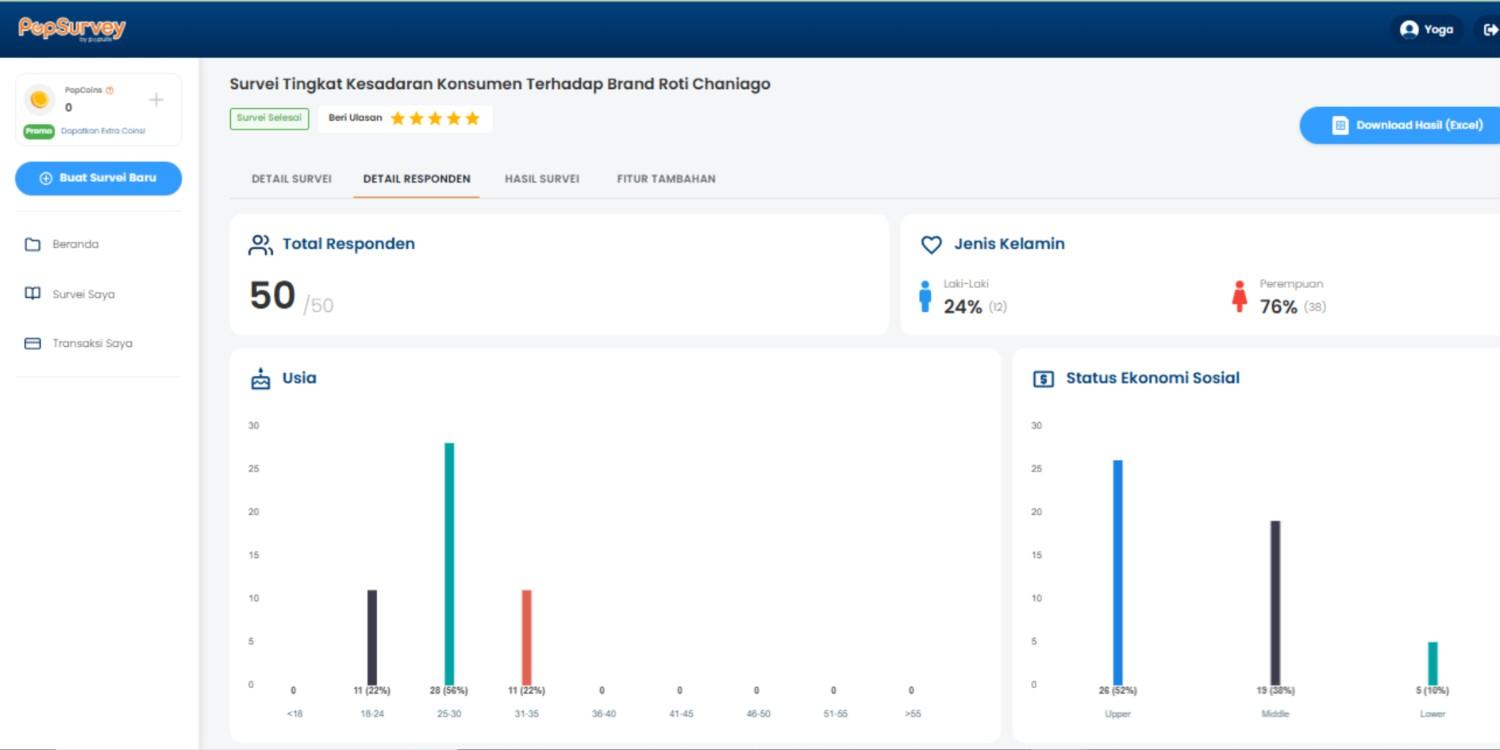Screen dimensions: 1500x750
Task: Click the Transaksi Saya card icon
Action: (33, 343)
